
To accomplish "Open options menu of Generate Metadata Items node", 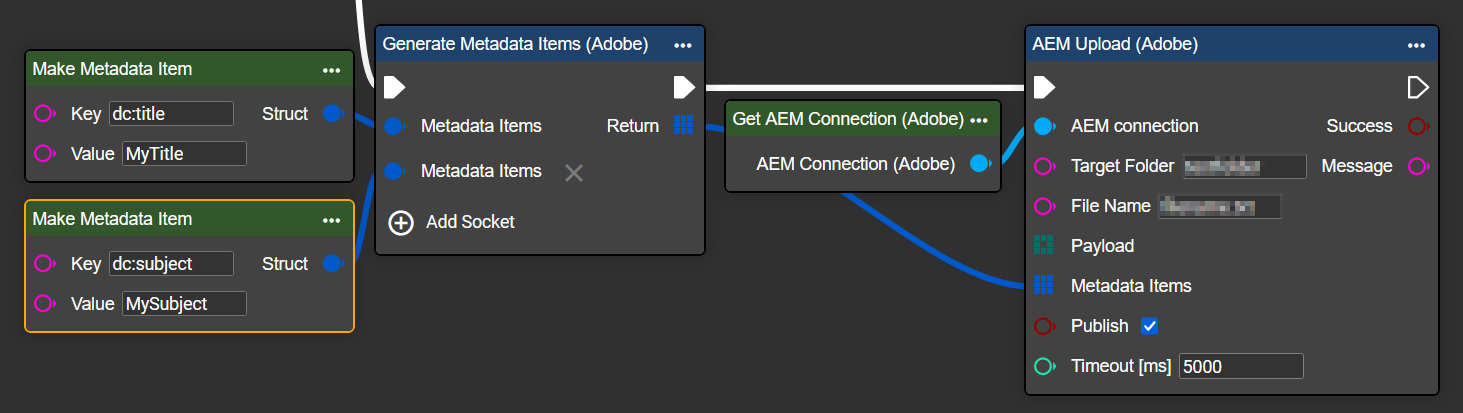I will [683, 45].
